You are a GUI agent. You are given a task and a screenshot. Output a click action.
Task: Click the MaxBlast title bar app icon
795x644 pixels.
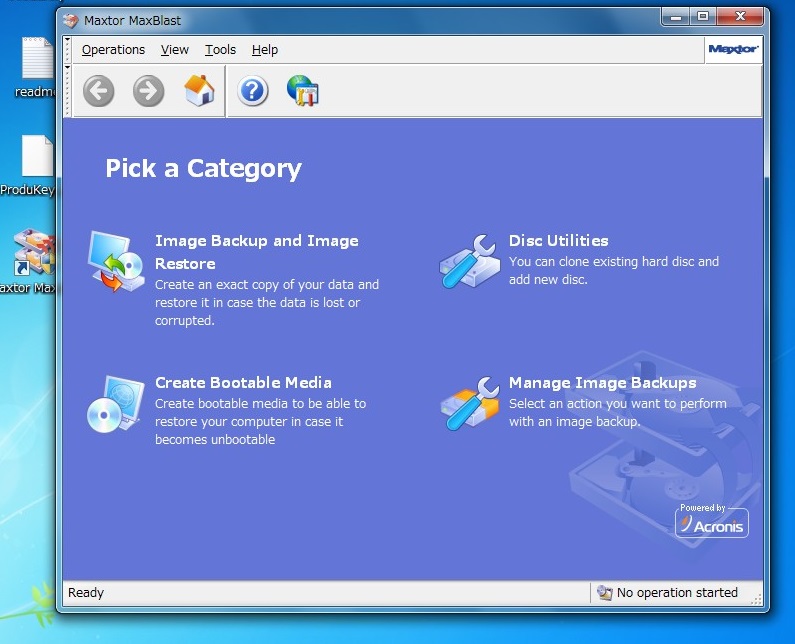coord(71,20)
